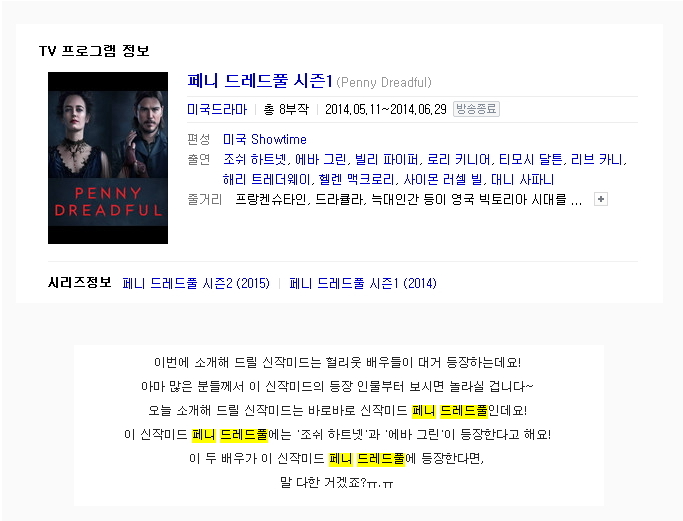Open series link 페니 드레드풀 시즌2 (2015)
Viewport: 683px width, 521px height.
pyautogui.click(x=196, y=284)
